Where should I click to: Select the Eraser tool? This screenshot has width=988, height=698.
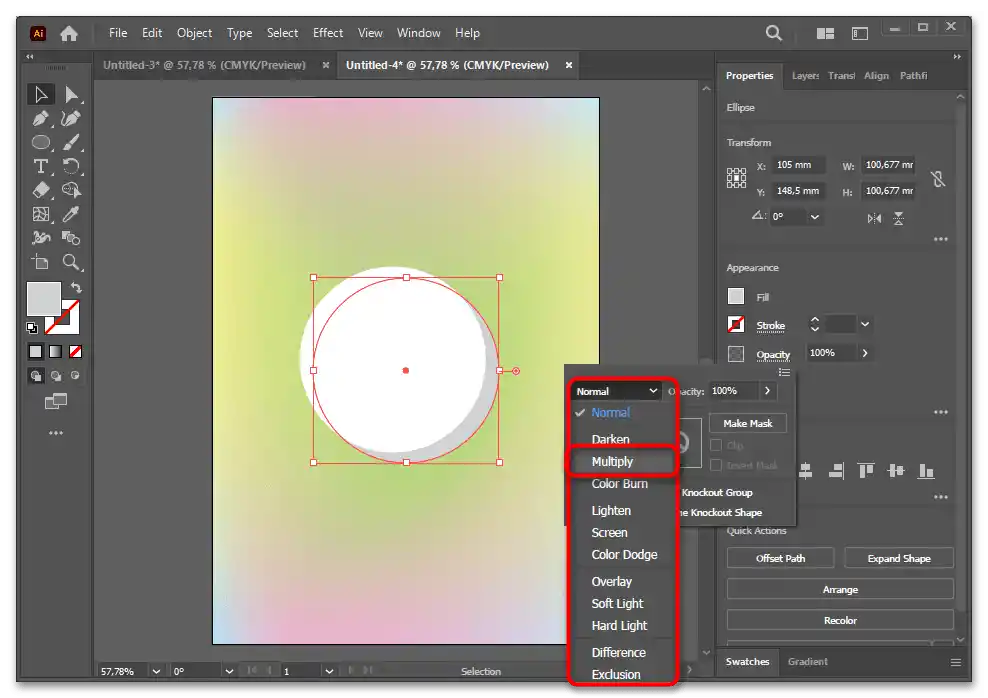point(41,190)
